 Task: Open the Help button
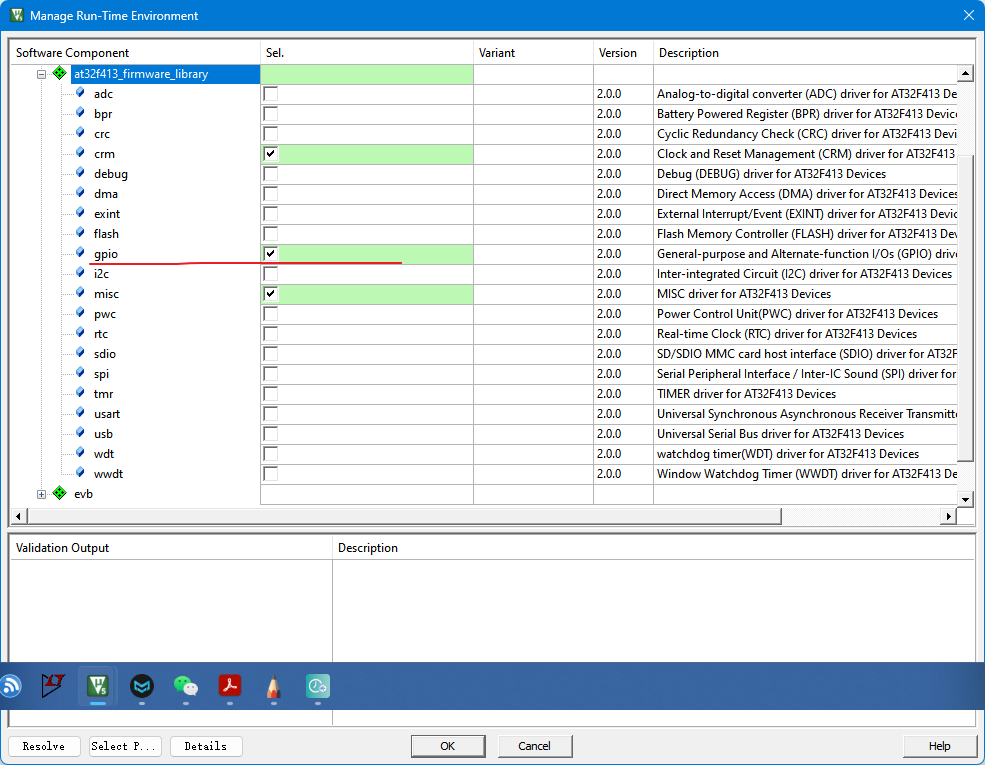[939, 746]
